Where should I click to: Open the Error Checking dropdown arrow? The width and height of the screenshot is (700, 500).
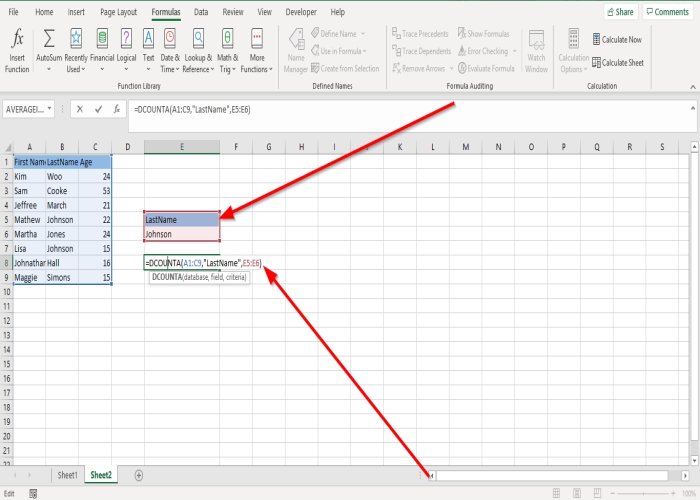coord(514,51)
